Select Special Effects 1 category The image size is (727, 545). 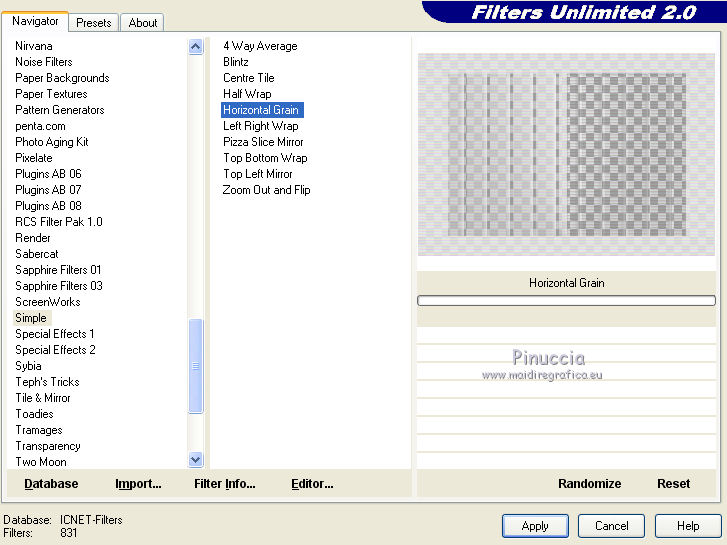pos(54,334)
